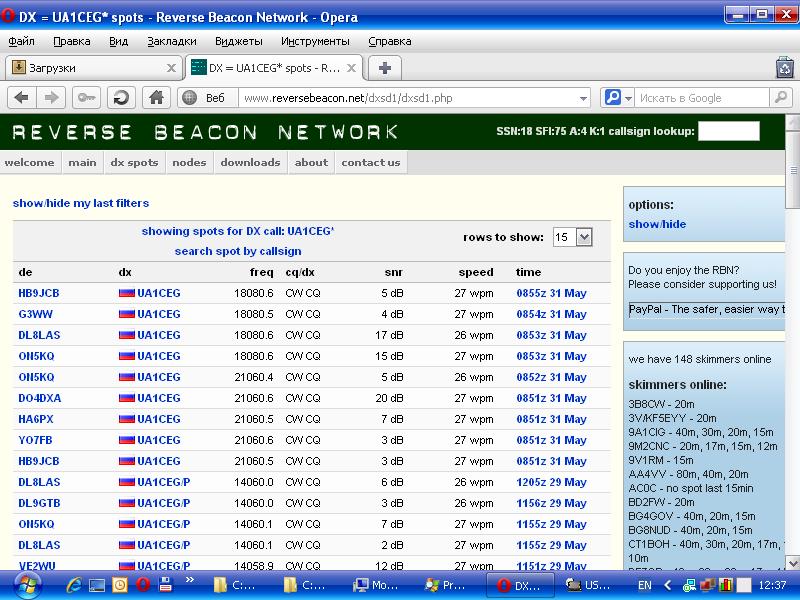Go back with the browser back arrow
This screenshot has height=600, width=800.
[x=21, y=97]
